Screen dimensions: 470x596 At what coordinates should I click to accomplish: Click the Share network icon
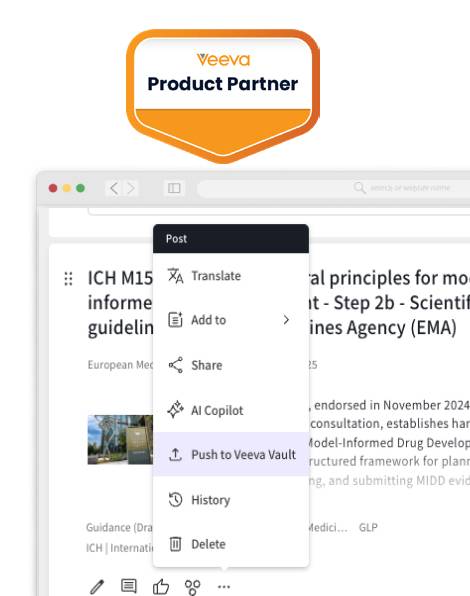[x=176, y=365]
